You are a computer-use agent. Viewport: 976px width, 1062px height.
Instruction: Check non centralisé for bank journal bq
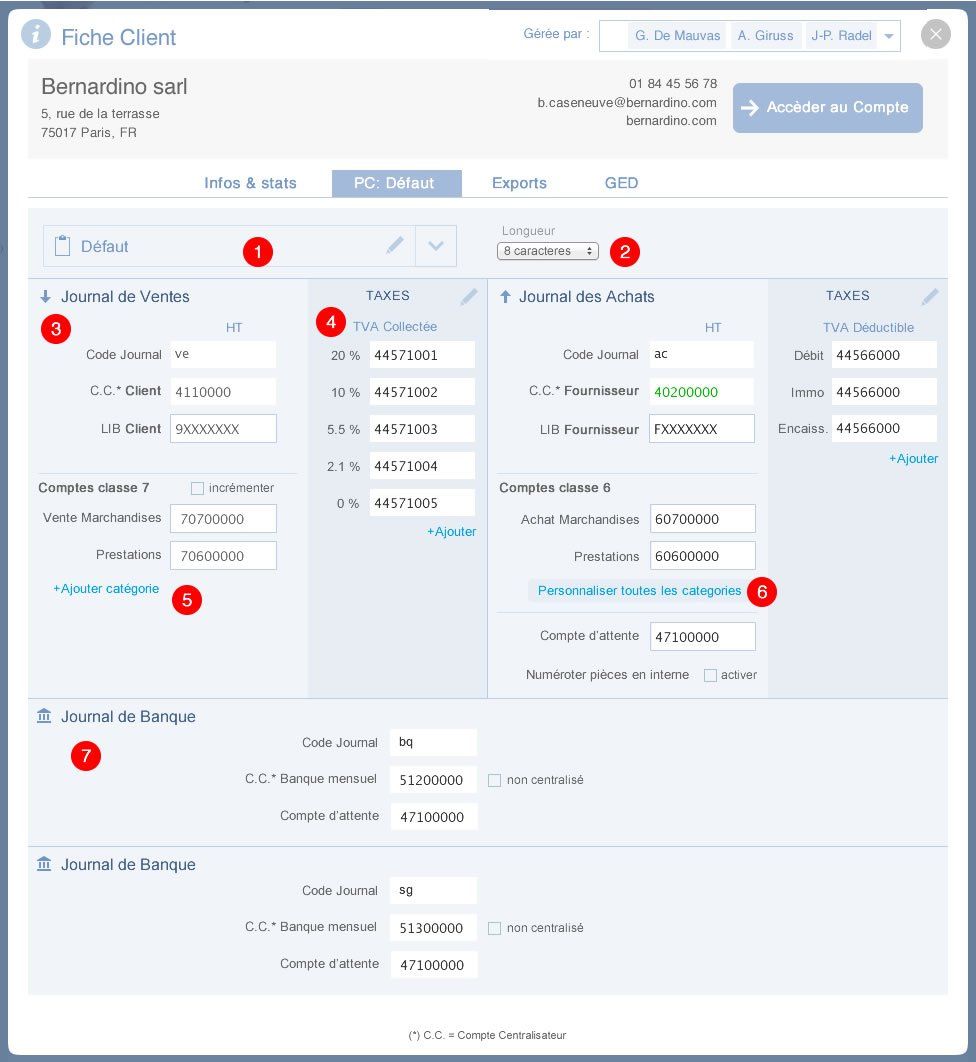(x=494, y=780)
